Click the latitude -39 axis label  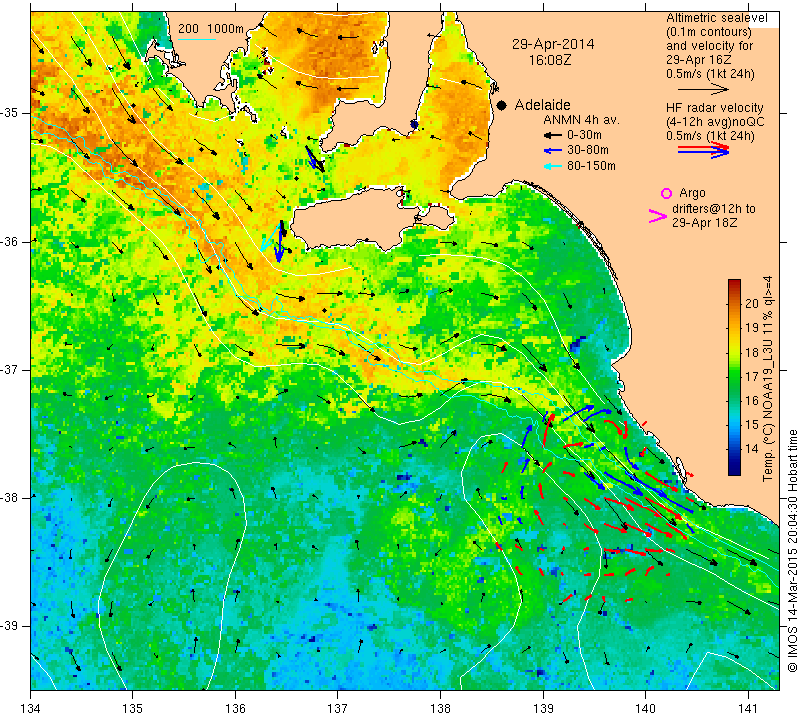coord(10,625)
